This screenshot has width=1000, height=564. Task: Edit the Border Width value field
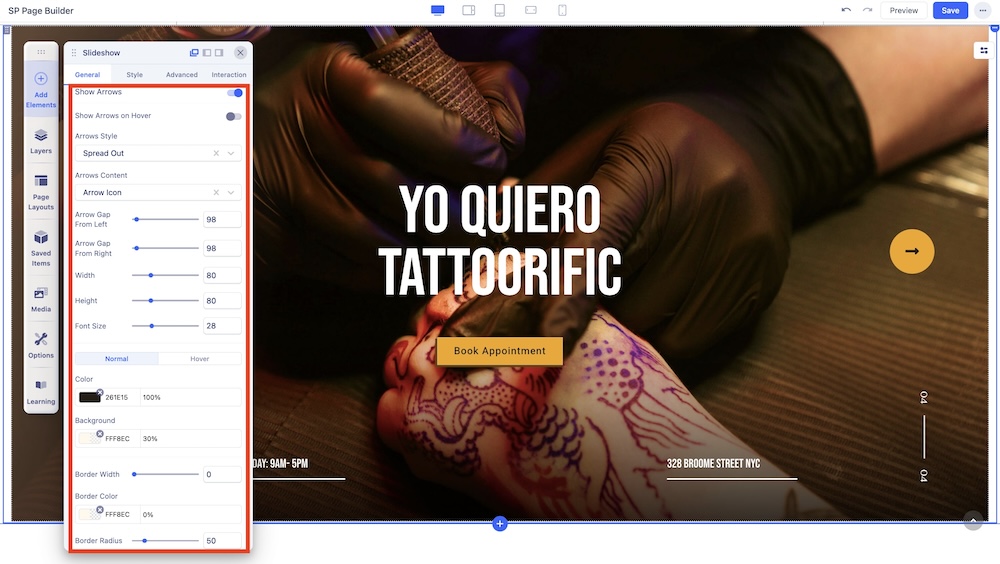click(x=222, y=474)
